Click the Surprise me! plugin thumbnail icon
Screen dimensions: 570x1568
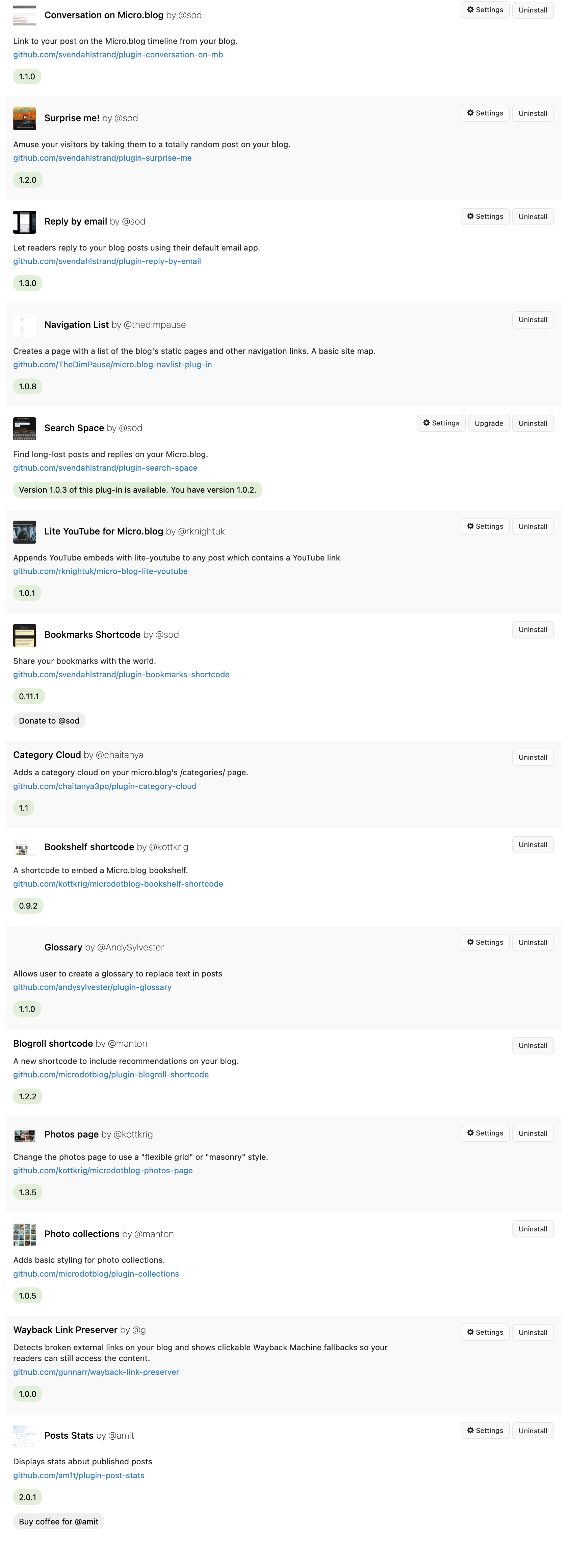tap(24, 118)
